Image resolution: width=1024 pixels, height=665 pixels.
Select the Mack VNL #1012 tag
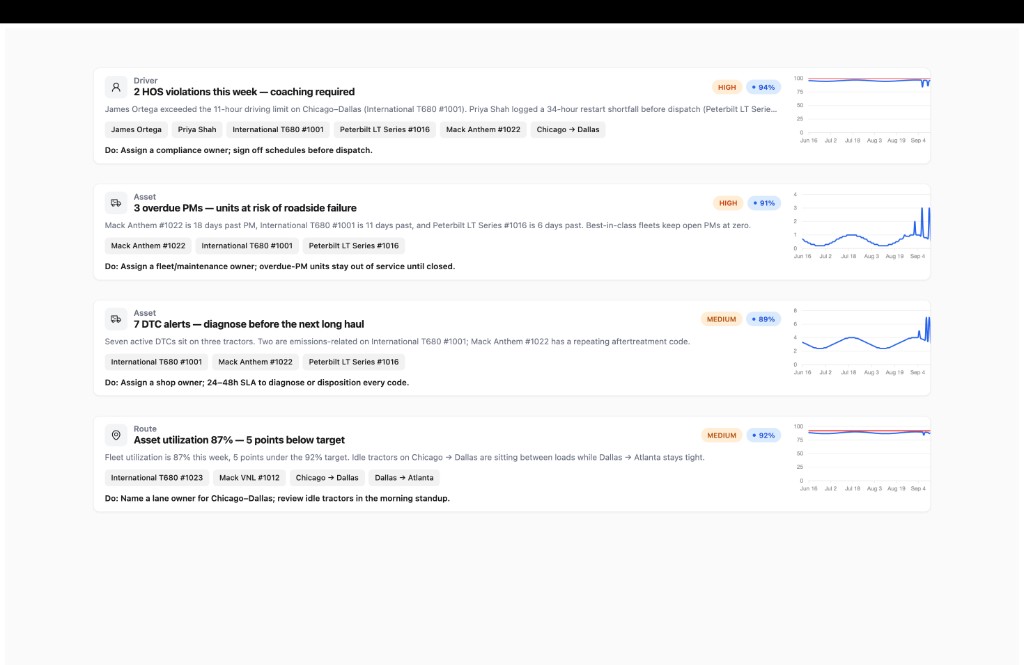point(249,478)
